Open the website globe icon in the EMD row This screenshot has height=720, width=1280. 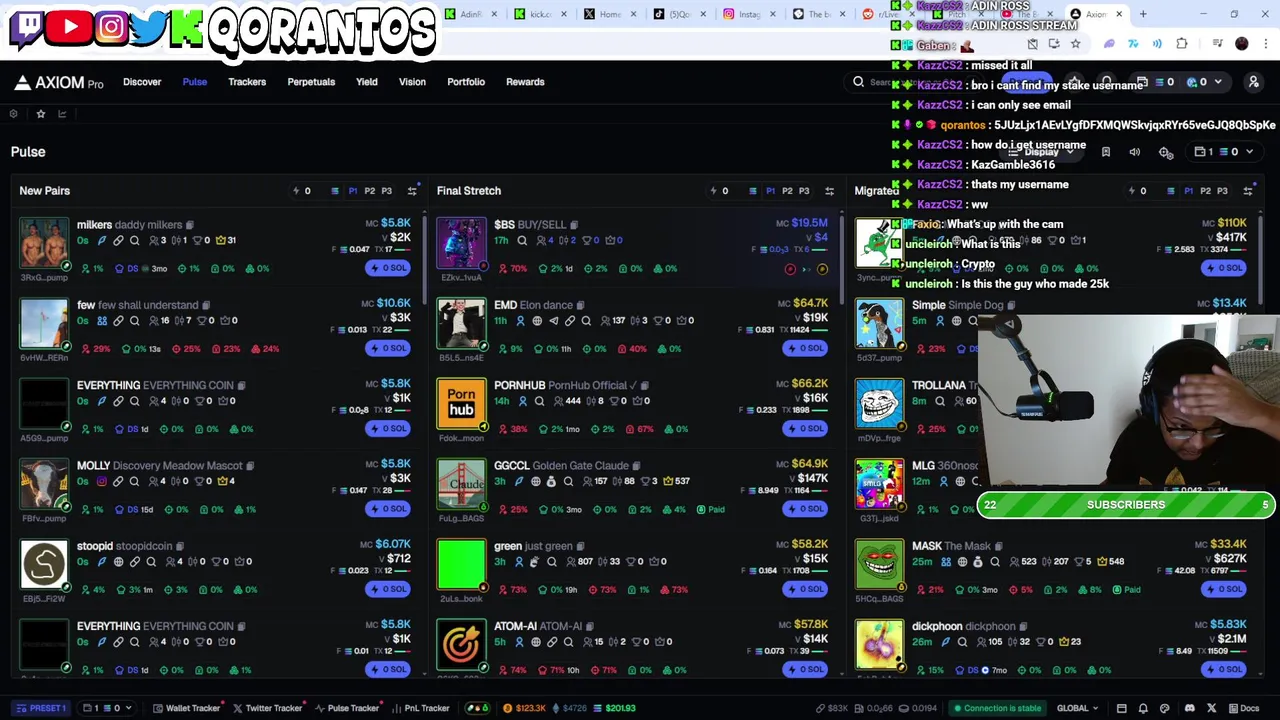click(537, 321)
